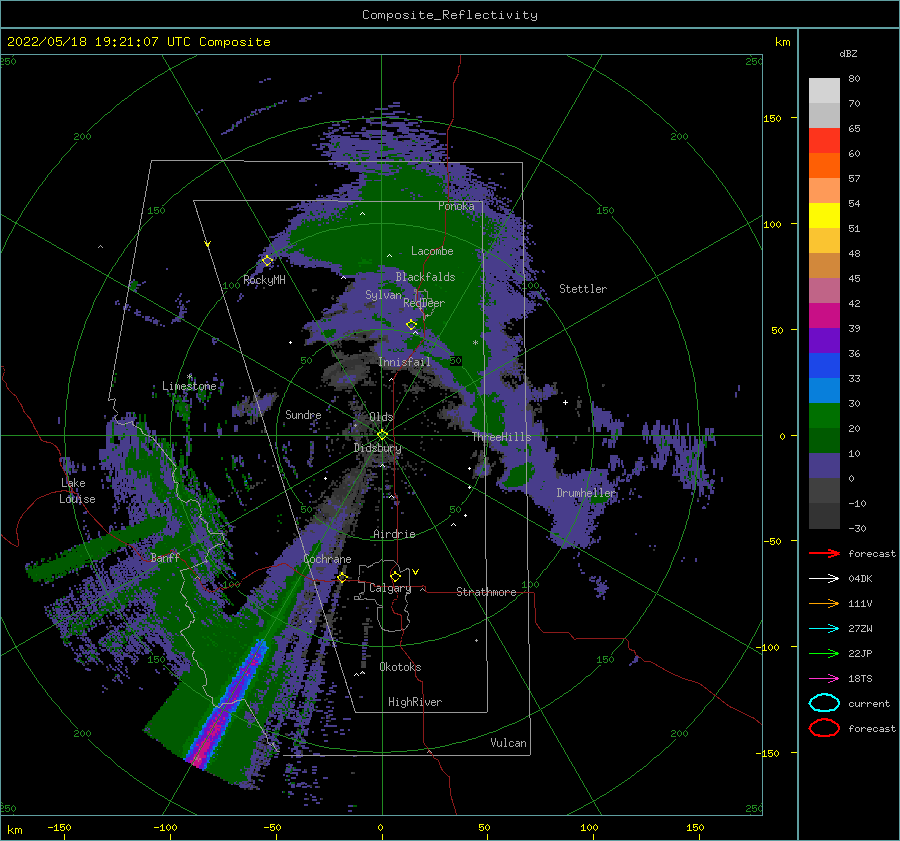Click the Innisfail label

[x=404, y=362]
